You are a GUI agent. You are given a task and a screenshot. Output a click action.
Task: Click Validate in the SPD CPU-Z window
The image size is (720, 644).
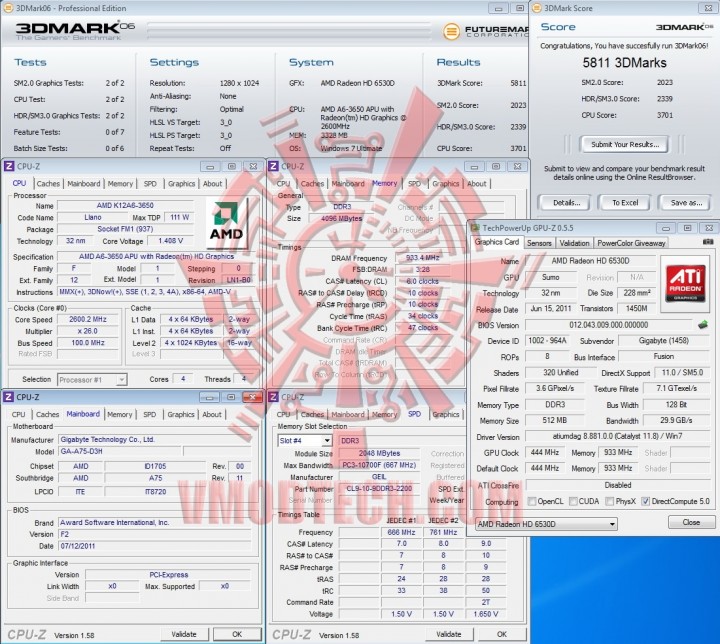click(x=449, y=634)
